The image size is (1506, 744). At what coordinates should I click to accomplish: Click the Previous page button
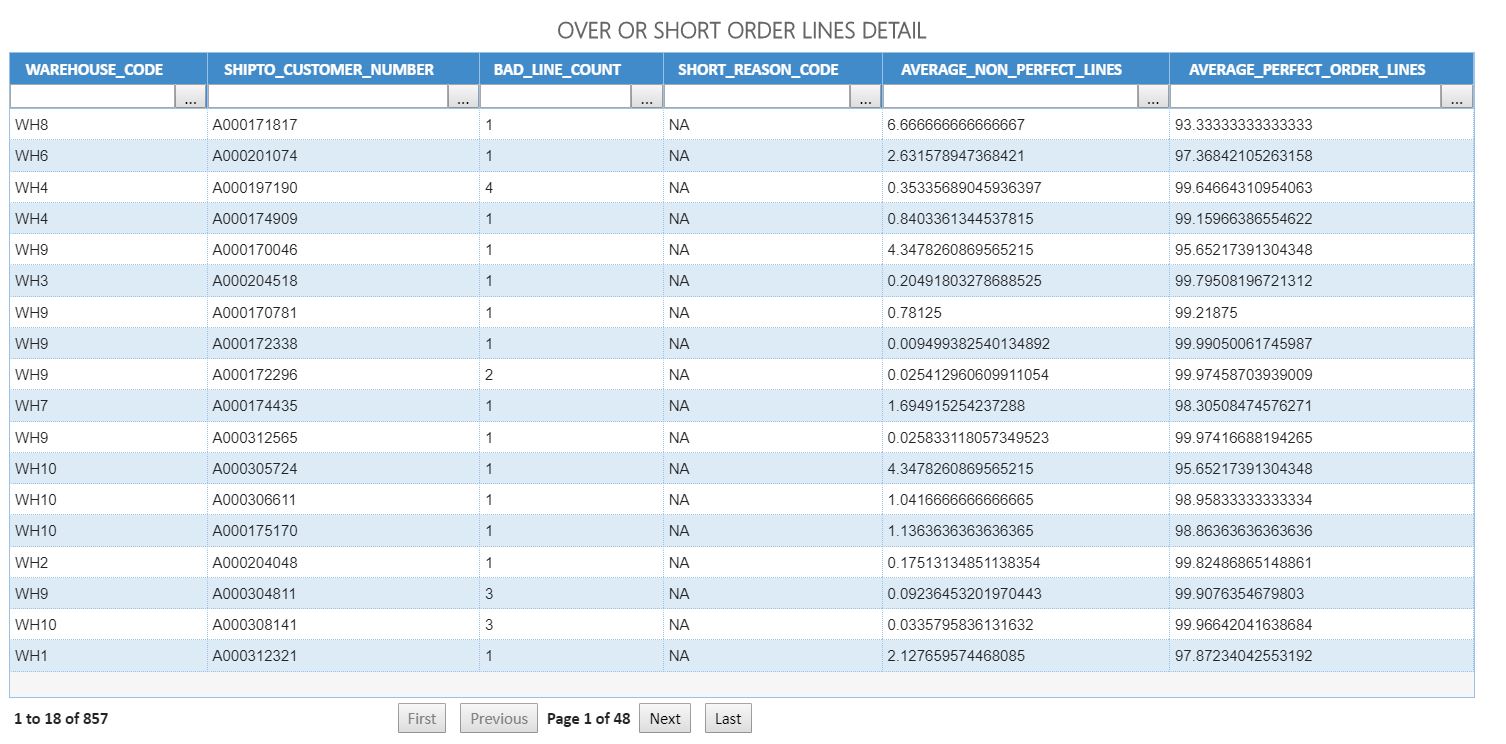497,718
